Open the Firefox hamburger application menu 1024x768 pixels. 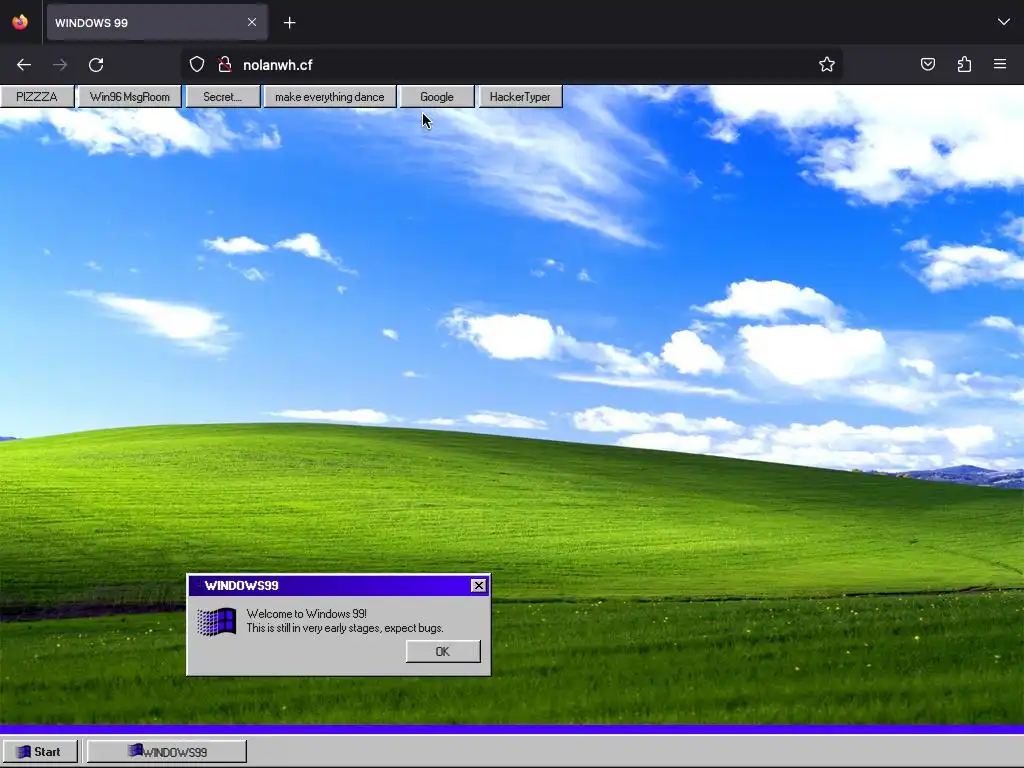[1000, 64]
